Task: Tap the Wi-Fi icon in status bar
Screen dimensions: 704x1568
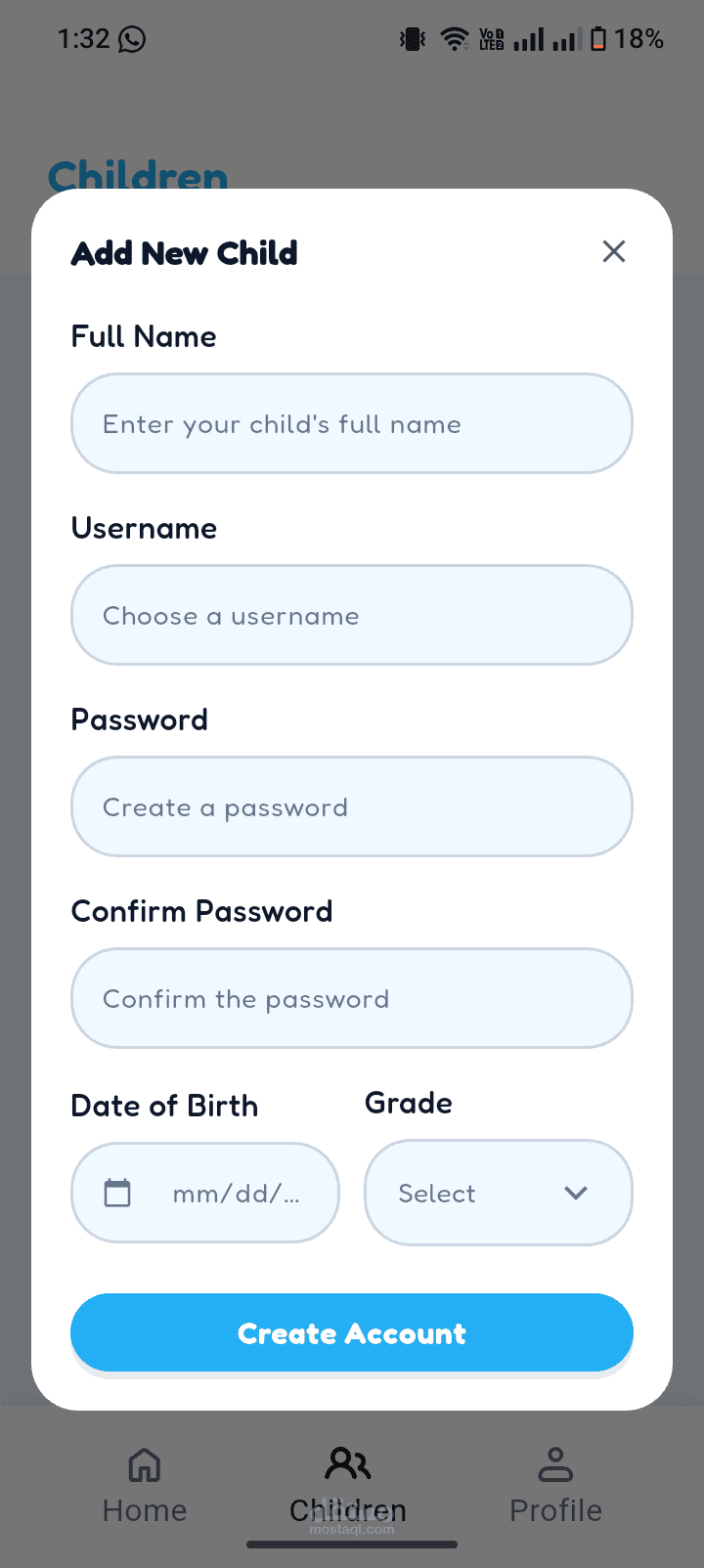Action: pyautogui.click(x=455, y=39)
